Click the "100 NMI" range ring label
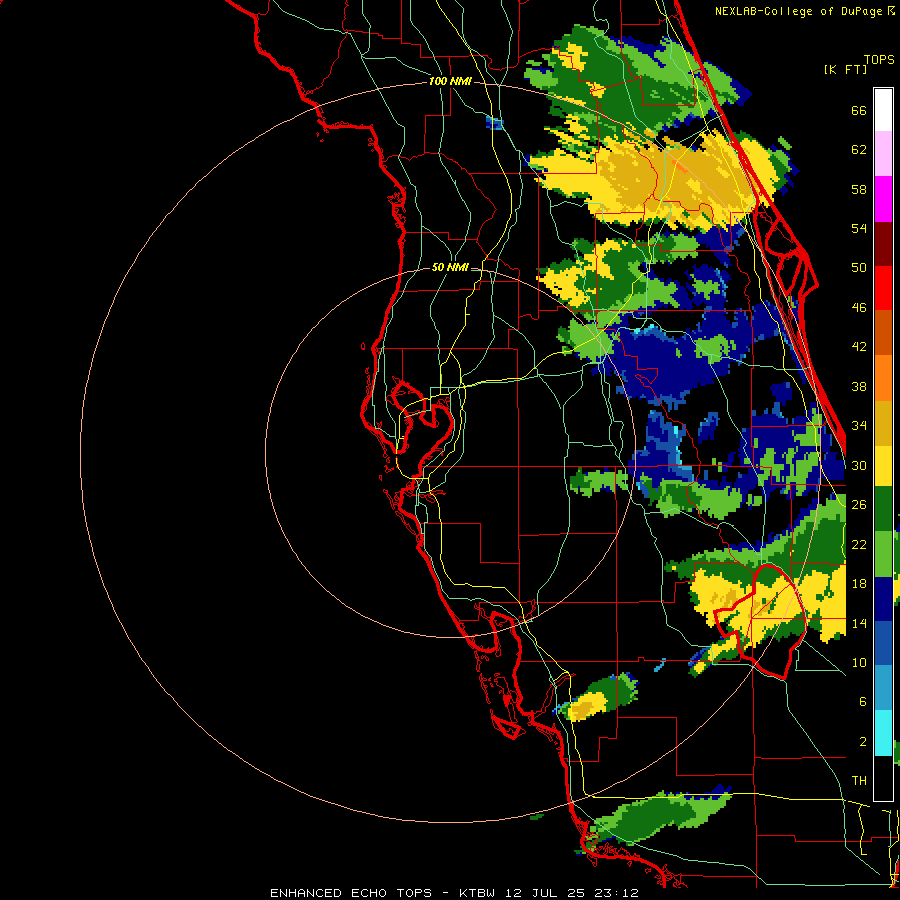The height and width of the screenshot is (900, 900). coord(450,82)
